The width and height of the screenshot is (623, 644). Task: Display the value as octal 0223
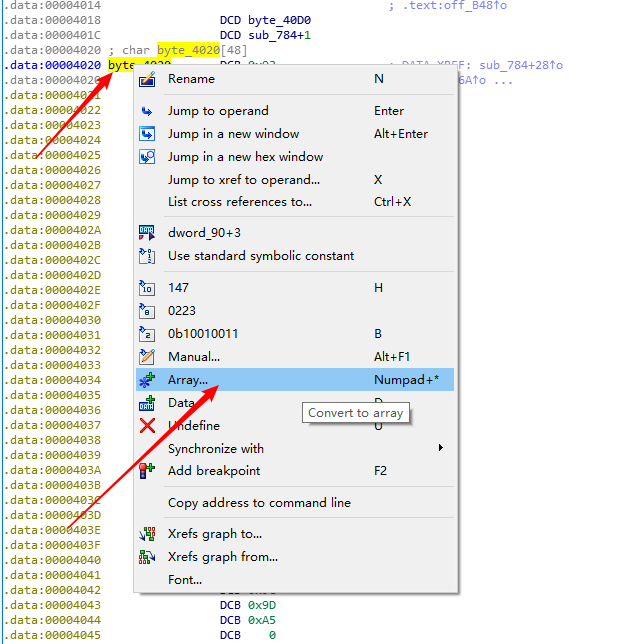click(x=295, y=311)
